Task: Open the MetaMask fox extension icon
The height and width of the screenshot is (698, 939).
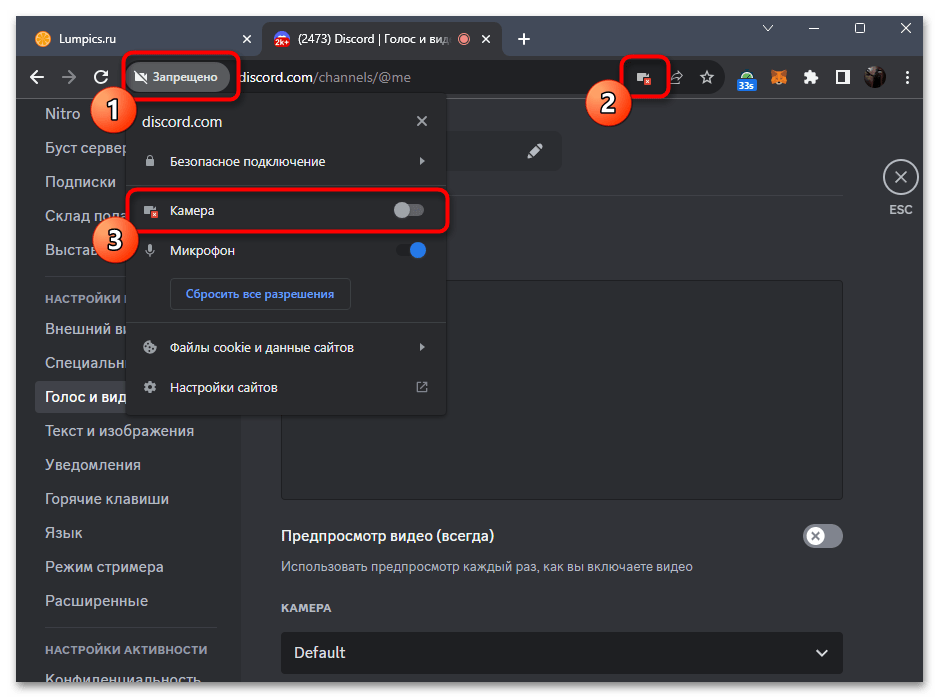Action: [x=779, y=77]
